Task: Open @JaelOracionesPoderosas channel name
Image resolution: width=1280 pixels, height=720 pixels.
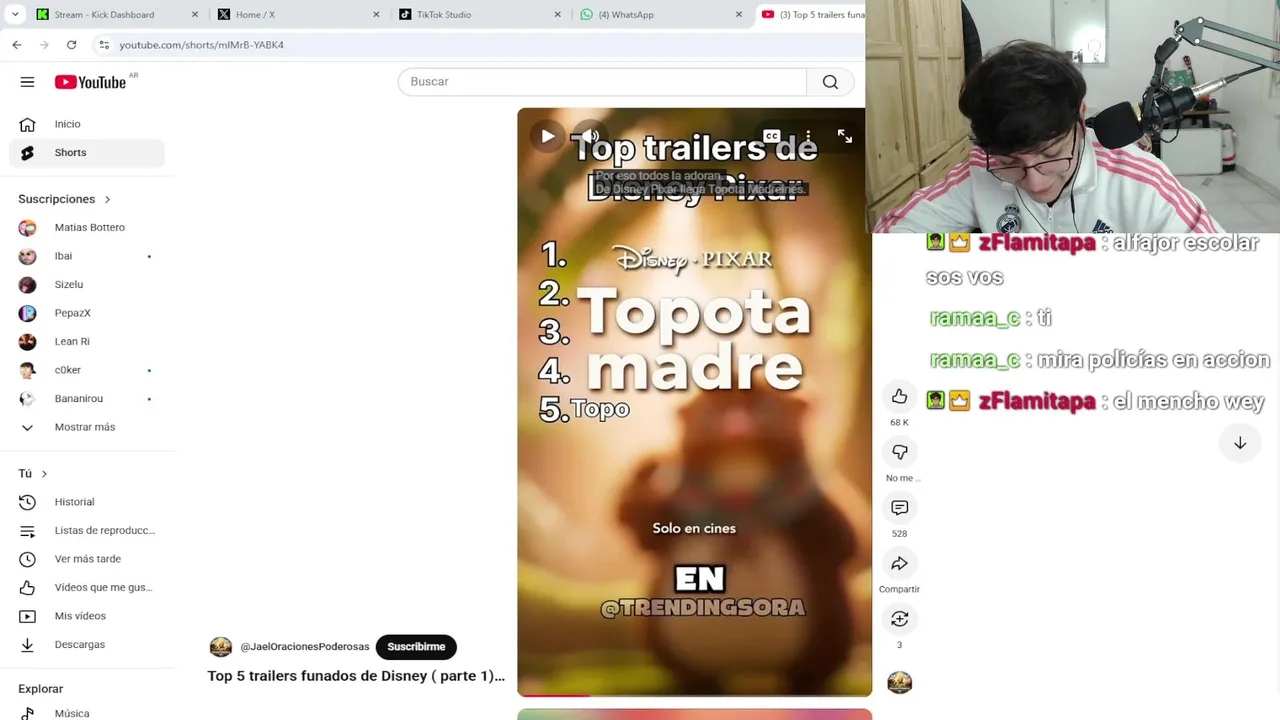Action: [305, 647]
